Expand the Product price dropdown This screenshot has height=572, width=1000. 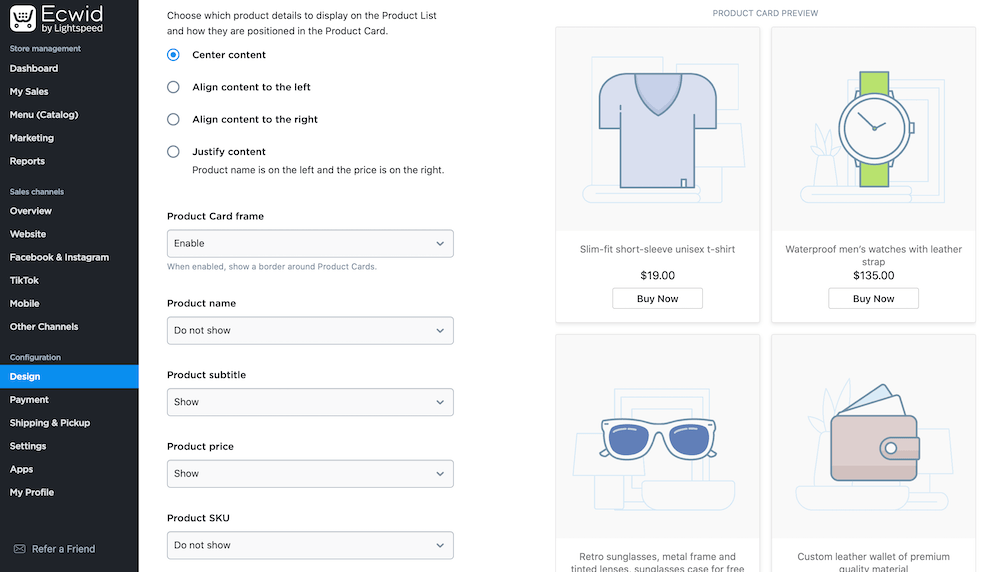tap(310, 473)
